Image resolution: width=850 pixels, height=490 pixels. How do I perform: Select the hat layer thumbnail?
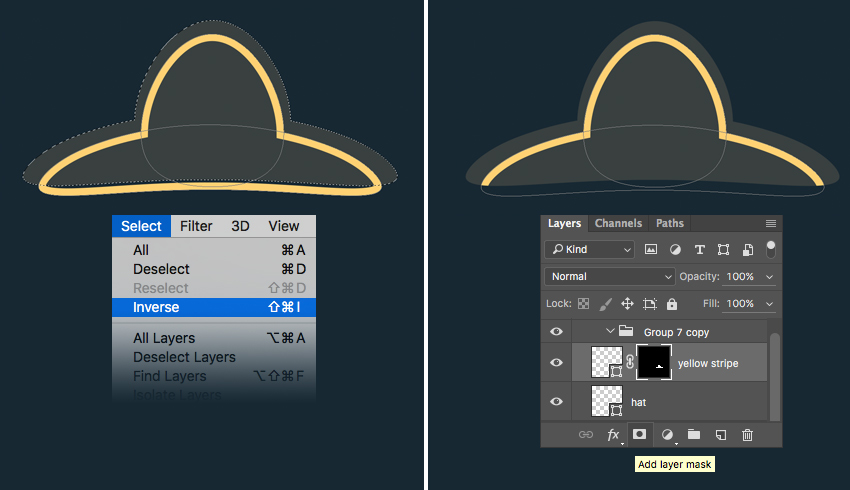tap(607, 401)
